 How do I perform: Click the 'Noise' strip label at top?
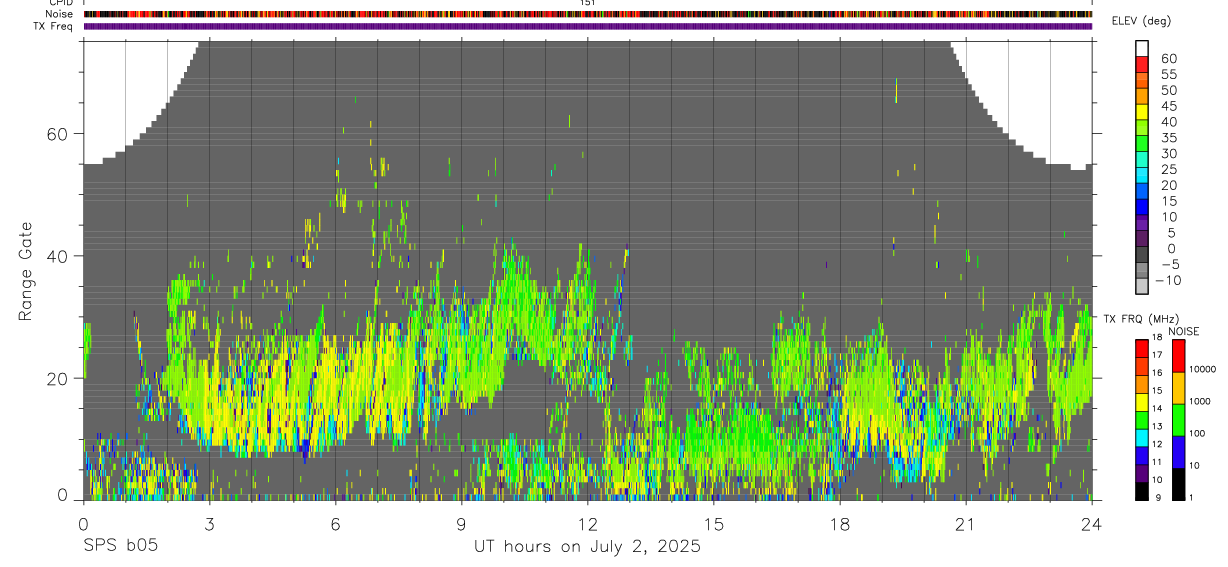(x=60, y=14)
